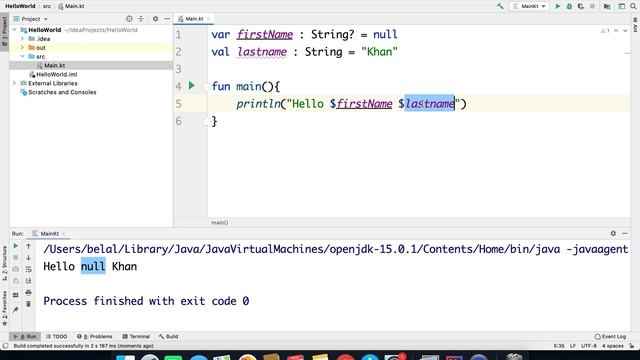Viewport: 640px width, 360px height.
Task: Pin the Run tab
Action: (x=16, y=310)
